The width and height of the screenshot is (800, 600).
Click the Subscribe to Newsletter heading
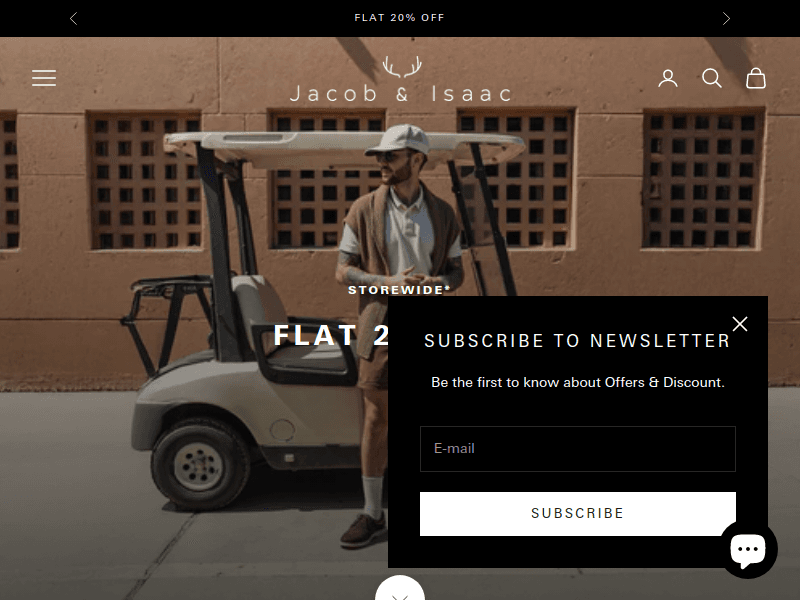pyautogui.click(x=578, y=341)
